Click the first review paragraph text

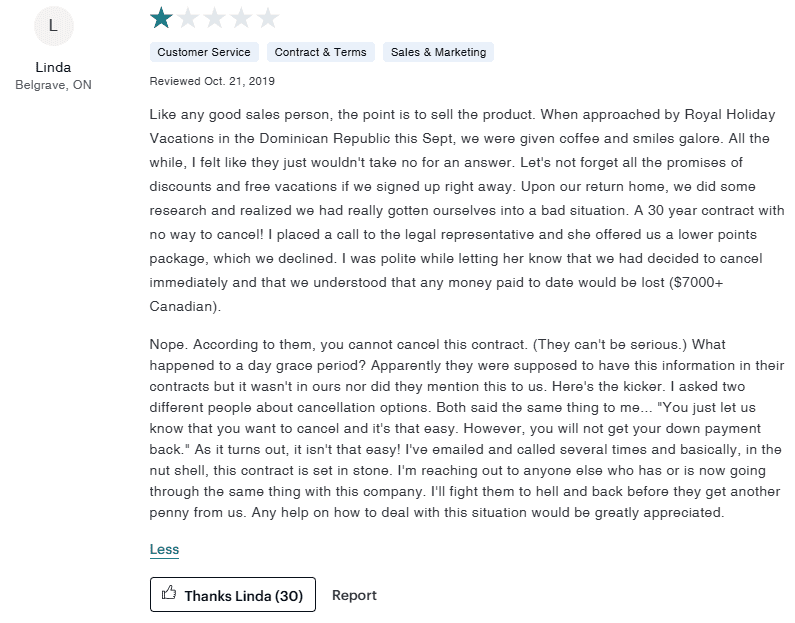tap(466, 210)
